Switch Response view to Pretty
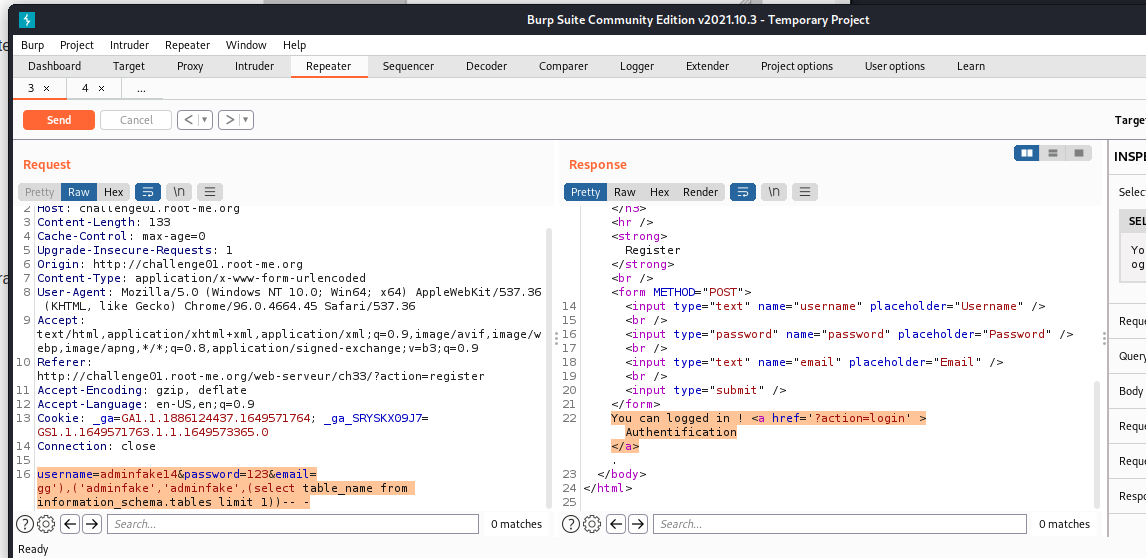 click(585, 192)
